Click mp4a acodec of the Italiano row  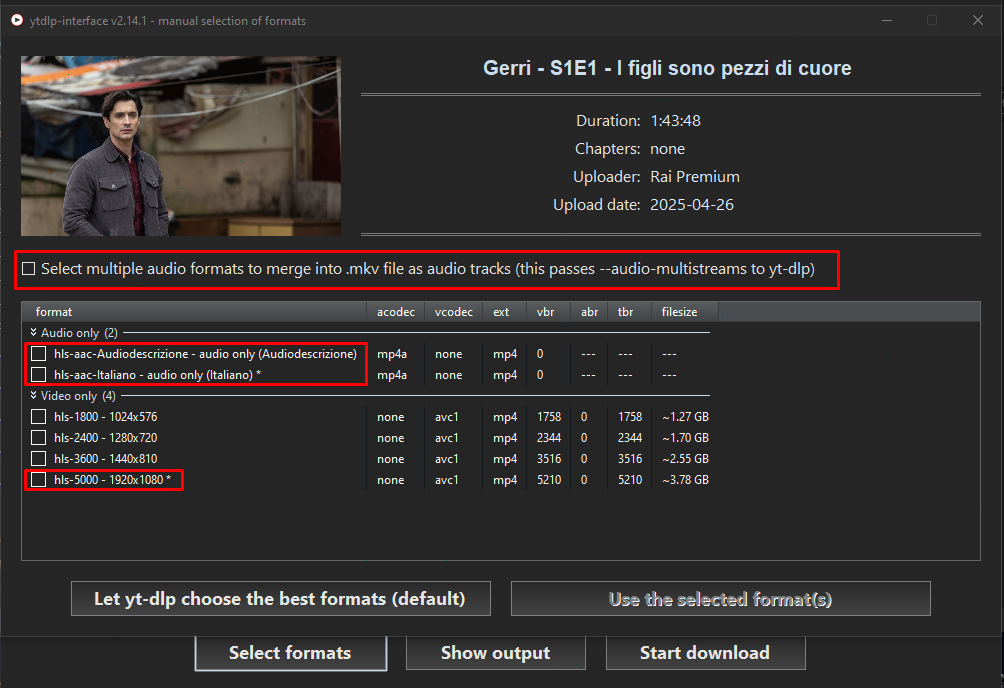click(392, 375)
